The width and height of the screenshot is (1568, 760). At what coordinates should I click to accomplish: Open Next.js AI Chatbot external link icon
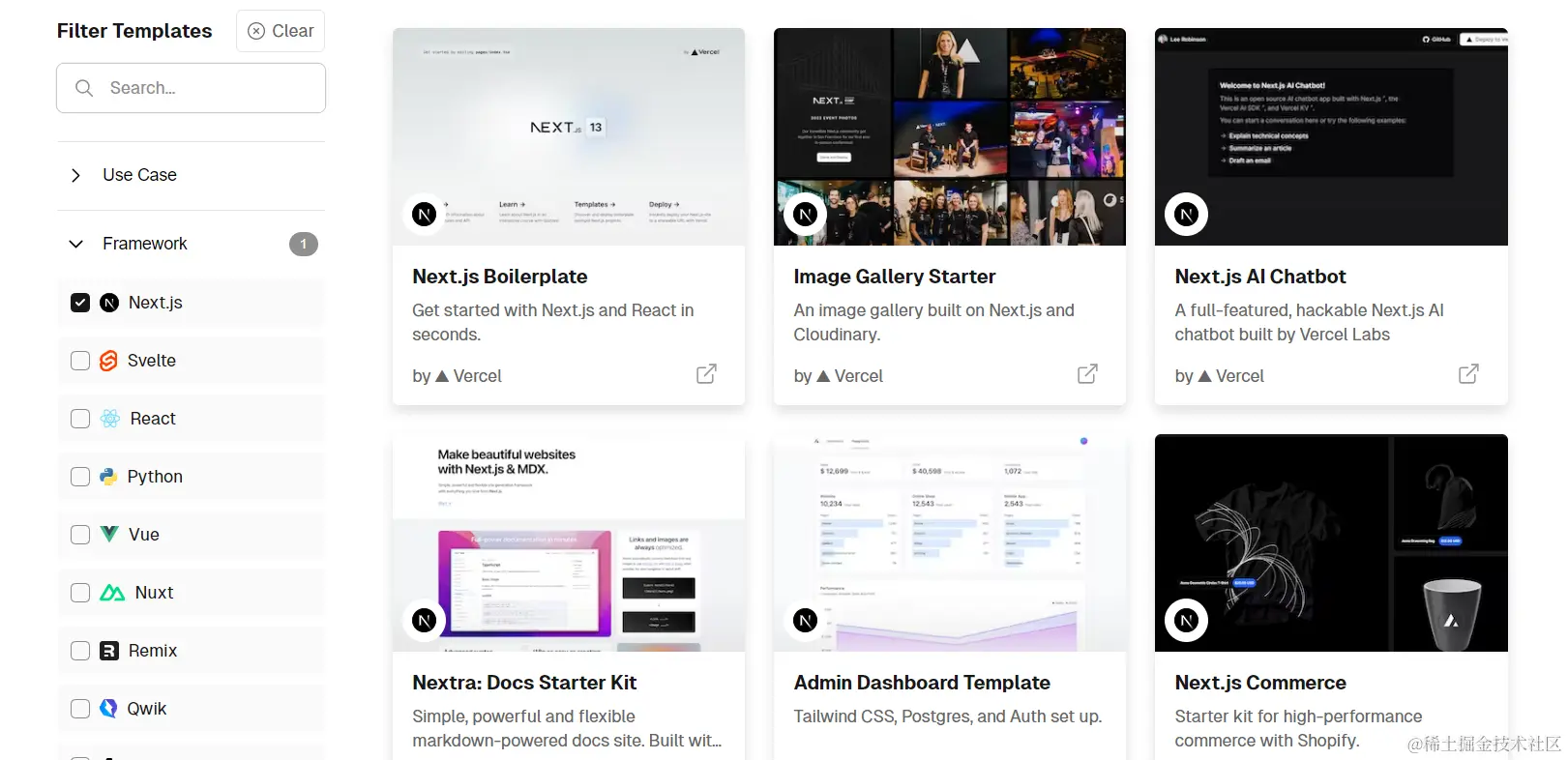coord(1468,374)
